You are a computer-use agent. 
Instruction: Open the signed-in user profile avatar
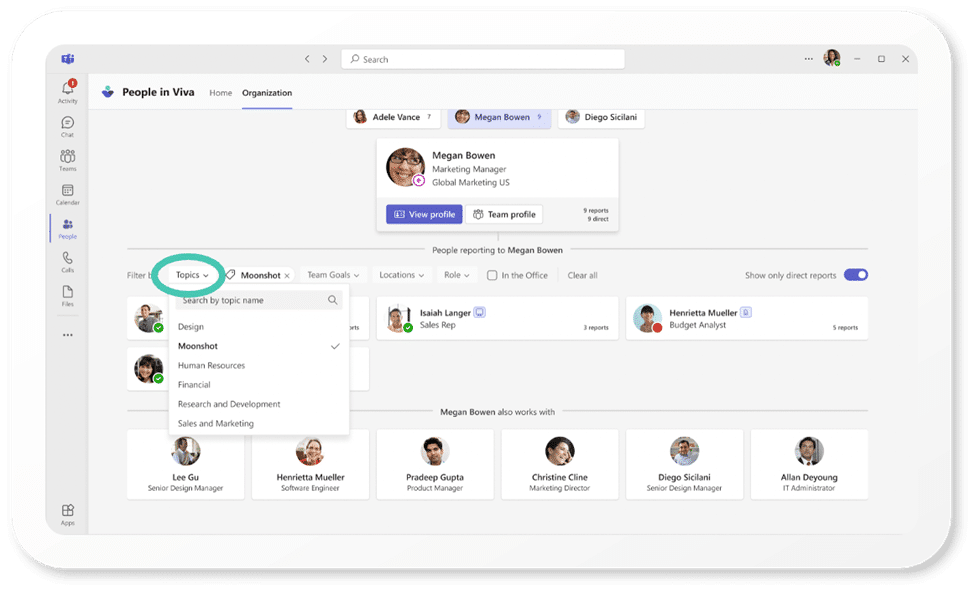coord(832,58)
